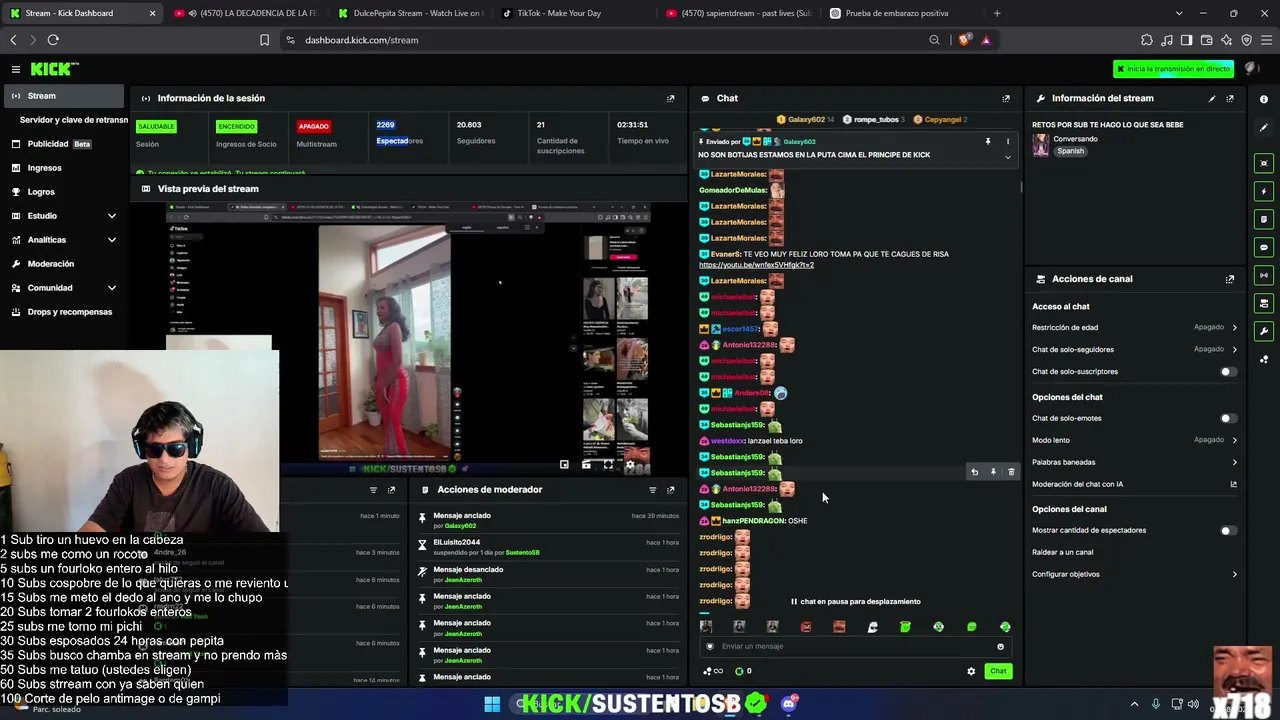
Task: Toggle Mostrar cantidad de espectadores switch
Action: pyautogui.click(x=1228, y=531)
